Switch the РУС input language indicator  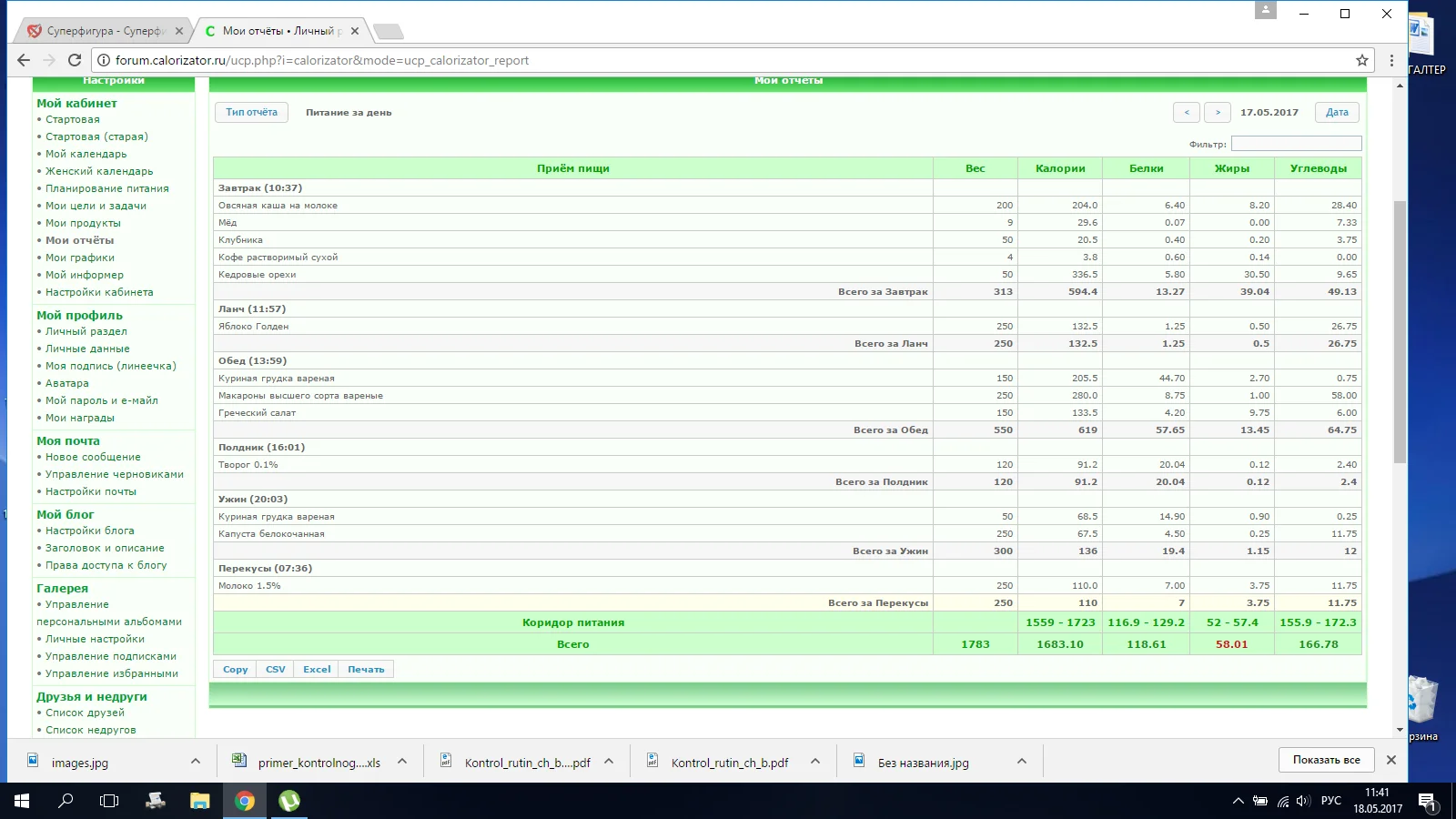[1330, 801]
